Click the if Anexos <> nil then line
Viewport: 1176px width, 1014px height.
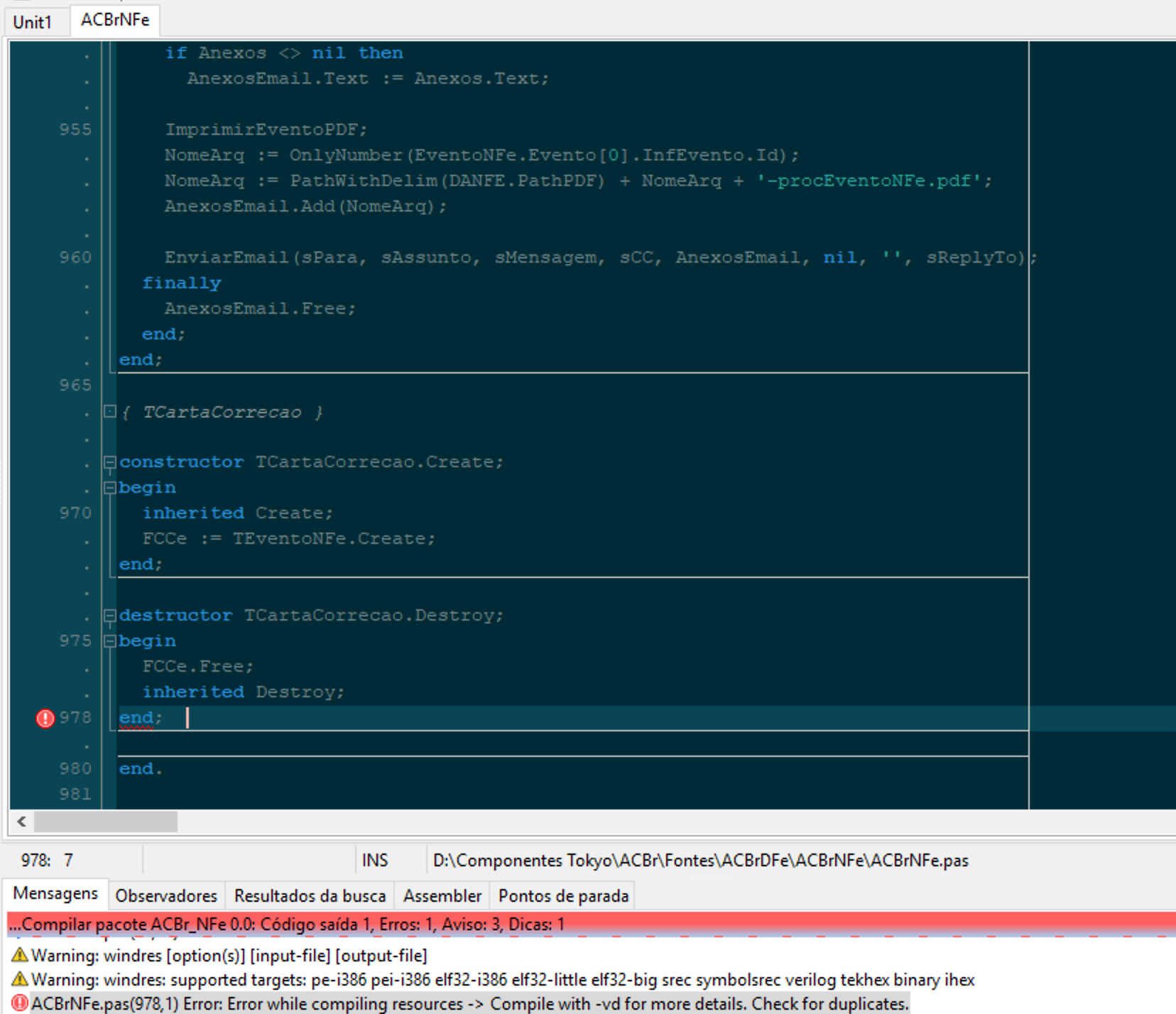click(284, 53)
